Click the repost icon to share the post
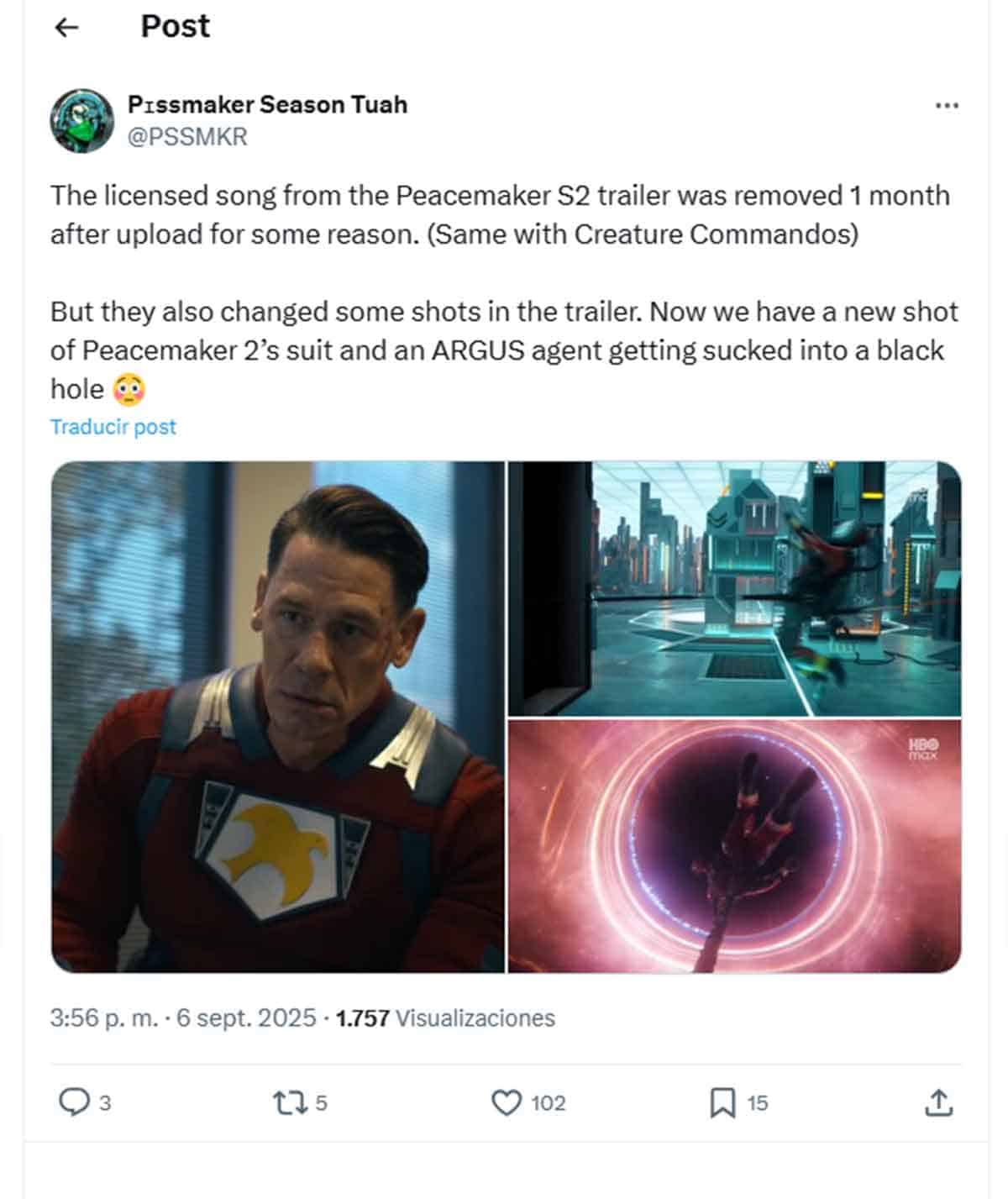Image resolution: width=1008 pixels, height=1199 pixels. pyautogui.click(x=294, y=1104)
